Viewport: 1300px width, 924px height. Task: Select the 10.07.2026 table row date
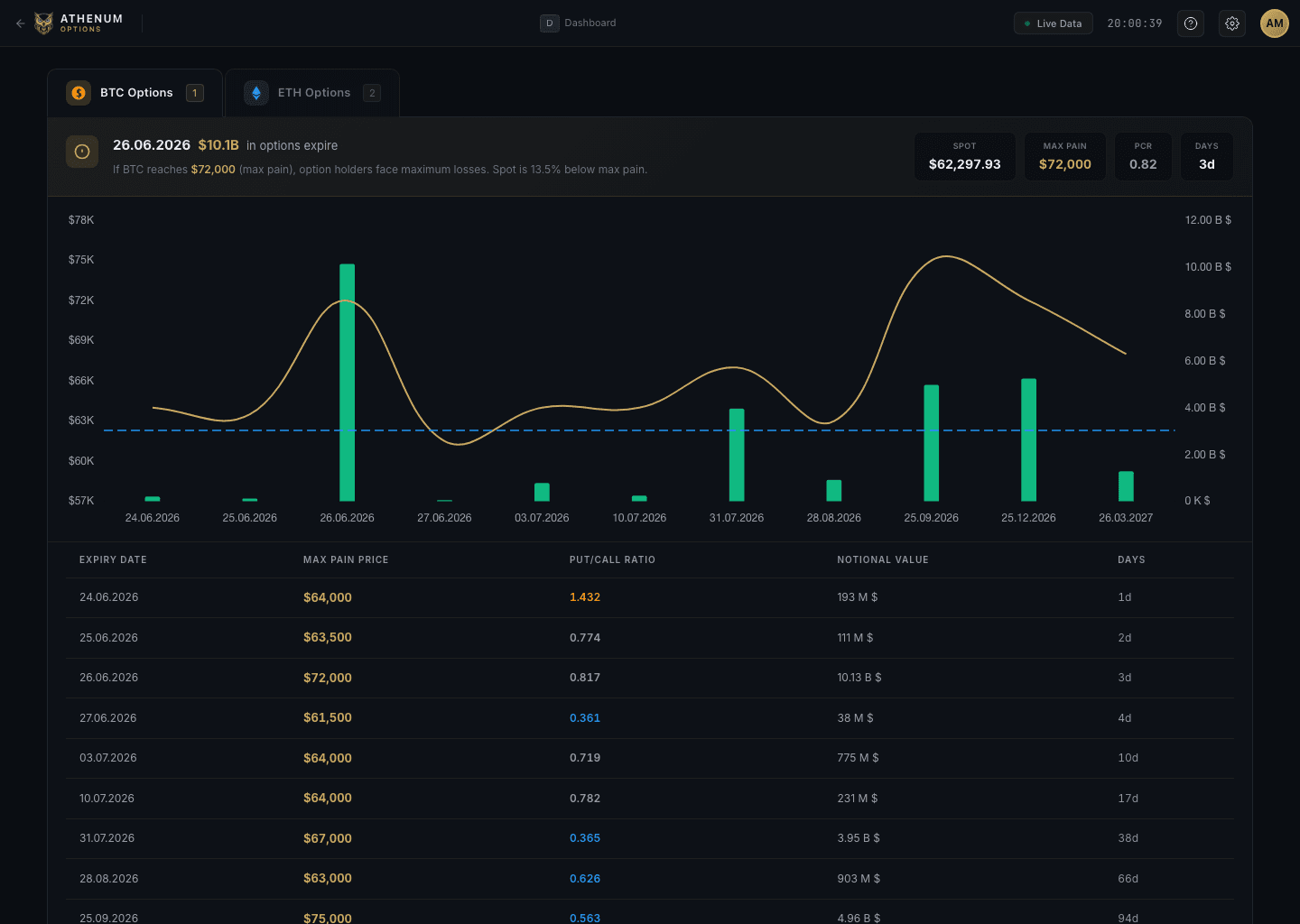pos(107,799)
